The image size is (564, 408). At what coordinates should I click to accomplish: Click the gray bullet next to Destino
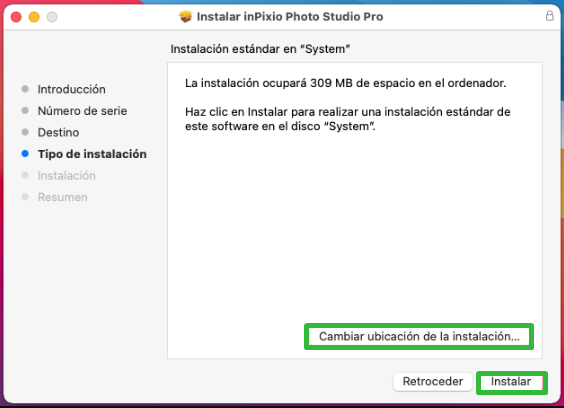coord(25,132)
